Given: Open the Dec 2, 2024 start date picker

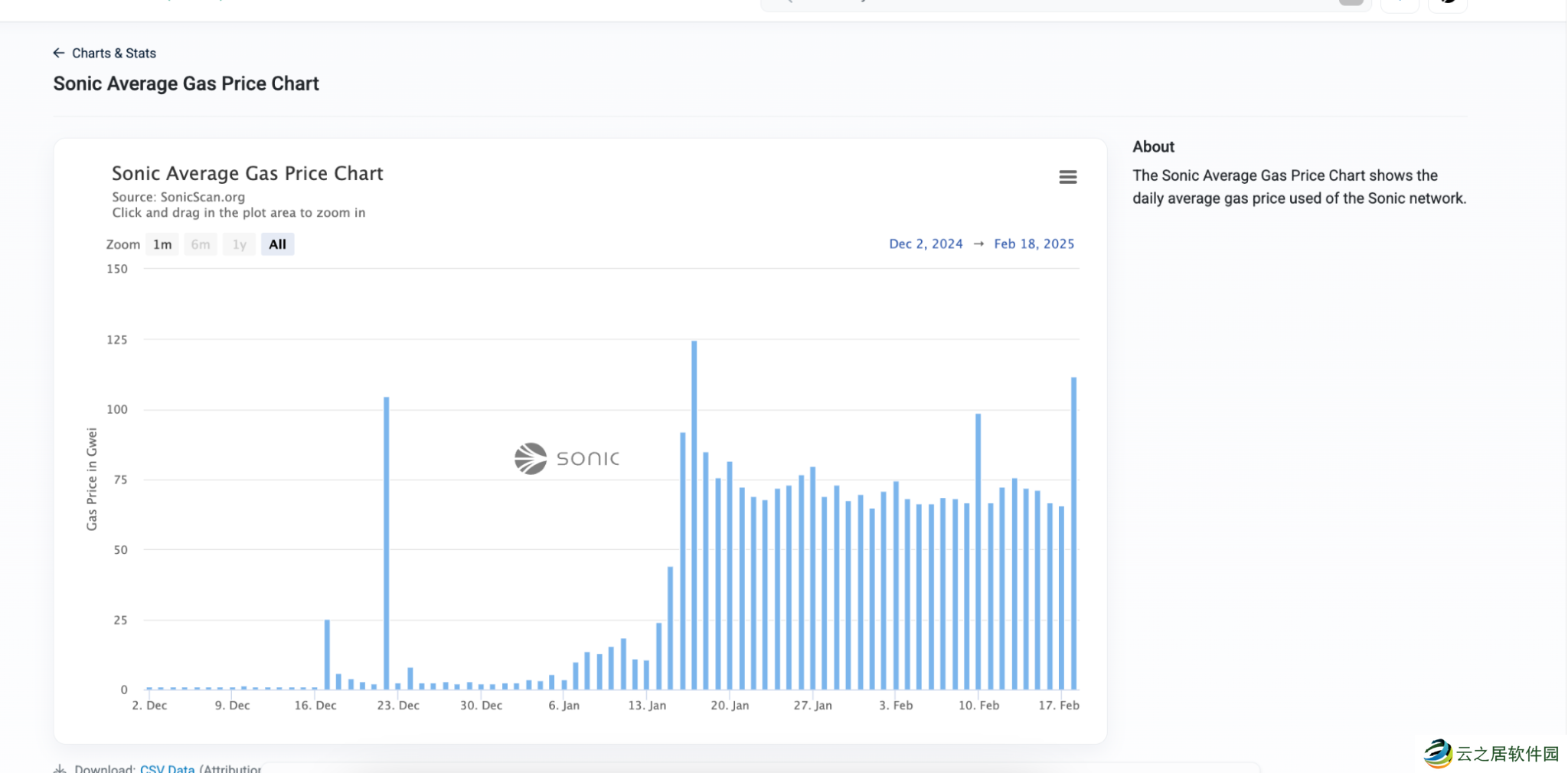Looking at the screenshot, I should (x=925, y=244).
